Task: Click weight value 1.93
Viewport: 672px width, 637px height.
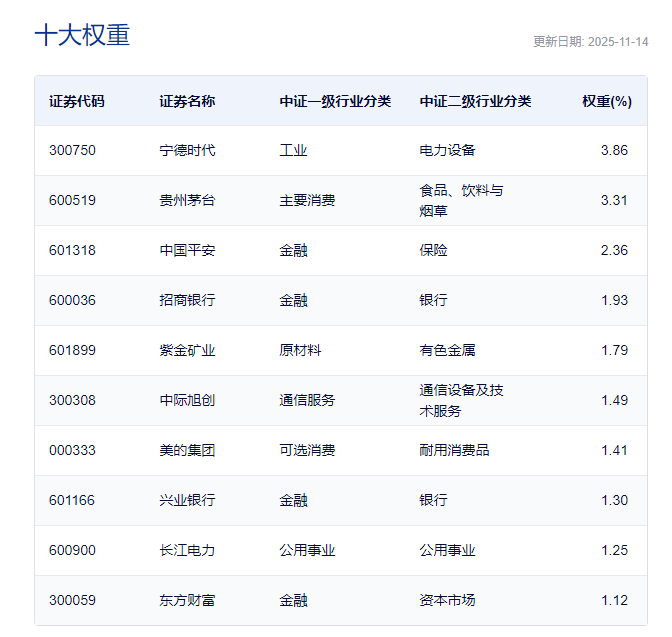Action: click(x=615, y=300)
